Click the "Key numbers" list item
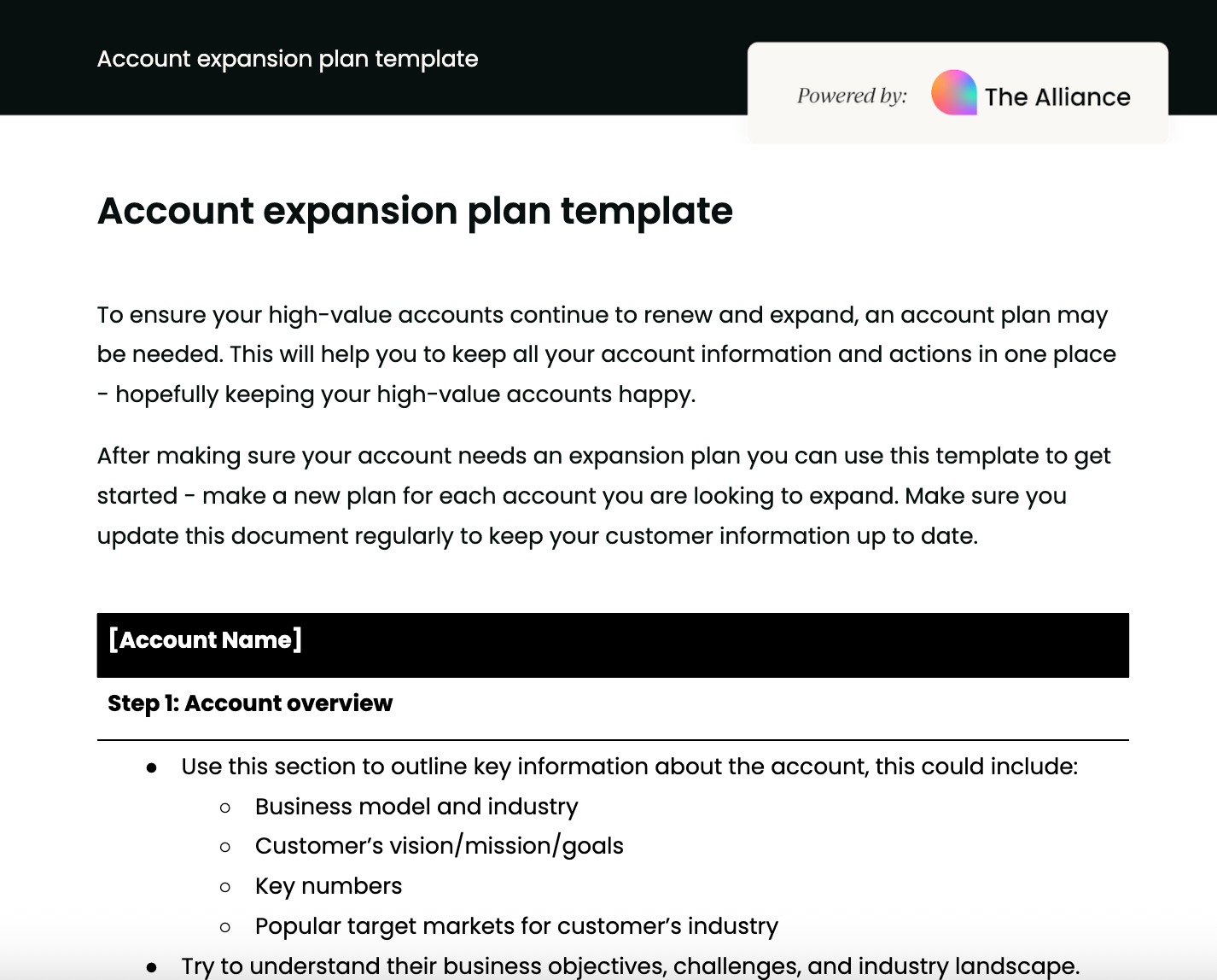The image size is (1217, 980). coord(329,886)
